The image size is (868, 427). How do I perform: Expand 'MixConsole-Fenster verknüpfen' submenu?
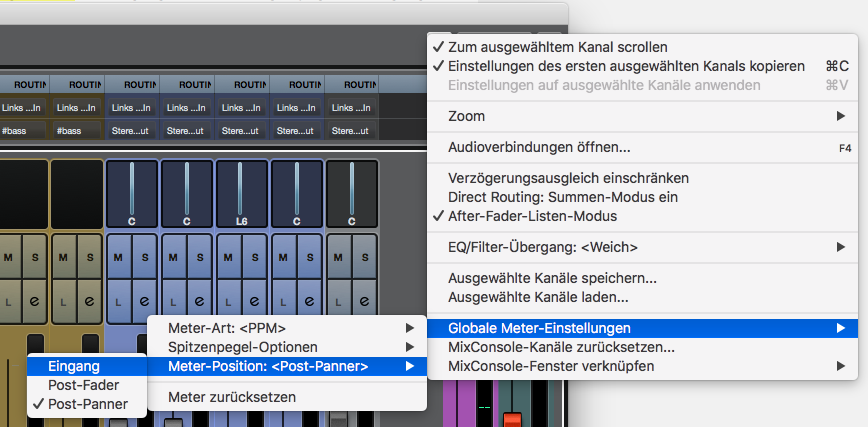pyautogui.click(x=642, y=366)
